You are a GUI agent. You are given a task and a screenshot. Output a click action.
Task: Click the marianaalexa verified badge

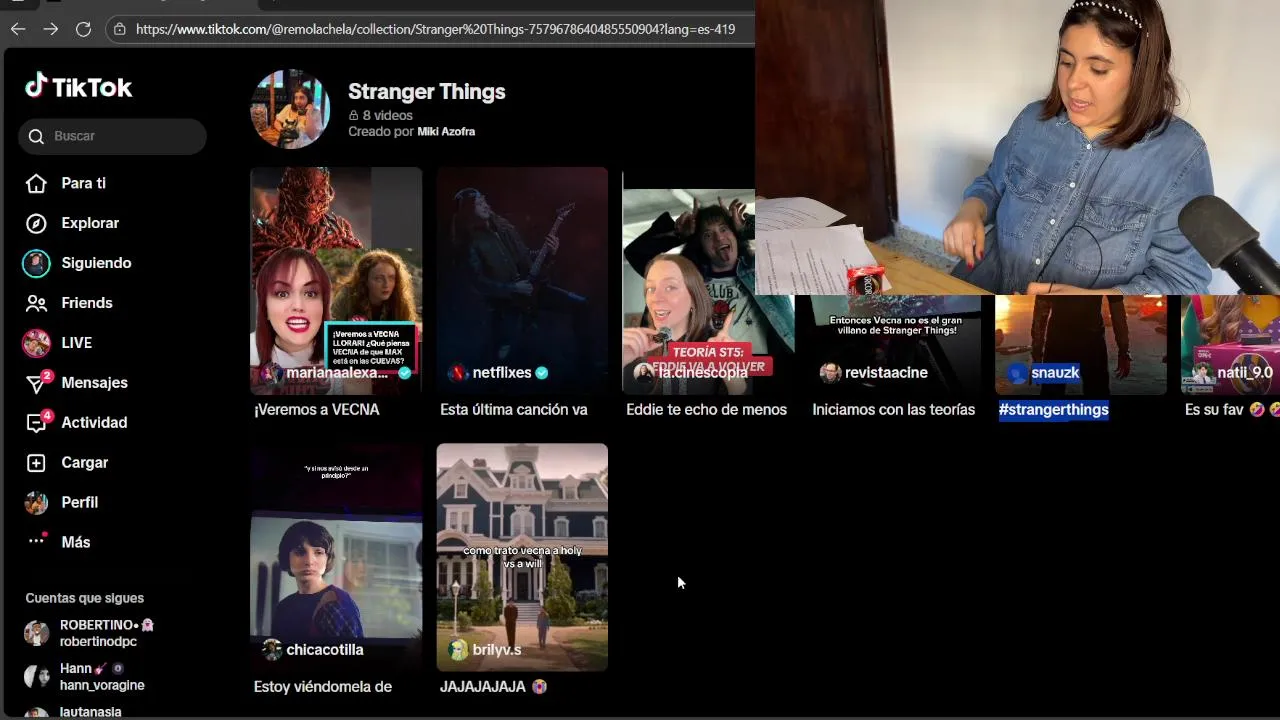tap(405, 372)
